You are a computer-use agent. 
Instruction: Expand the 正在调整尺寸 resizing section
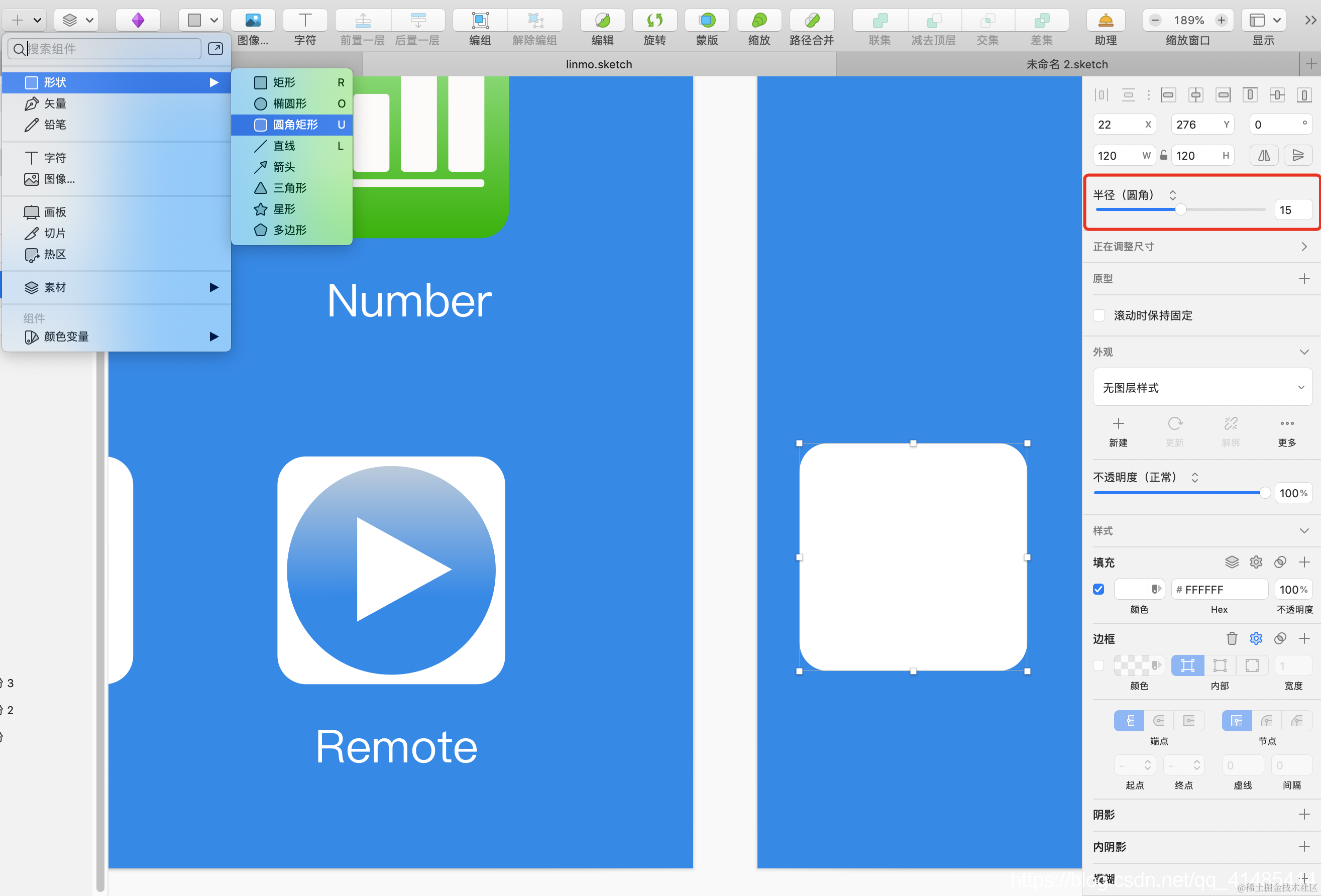click(x=1303, y=247)
